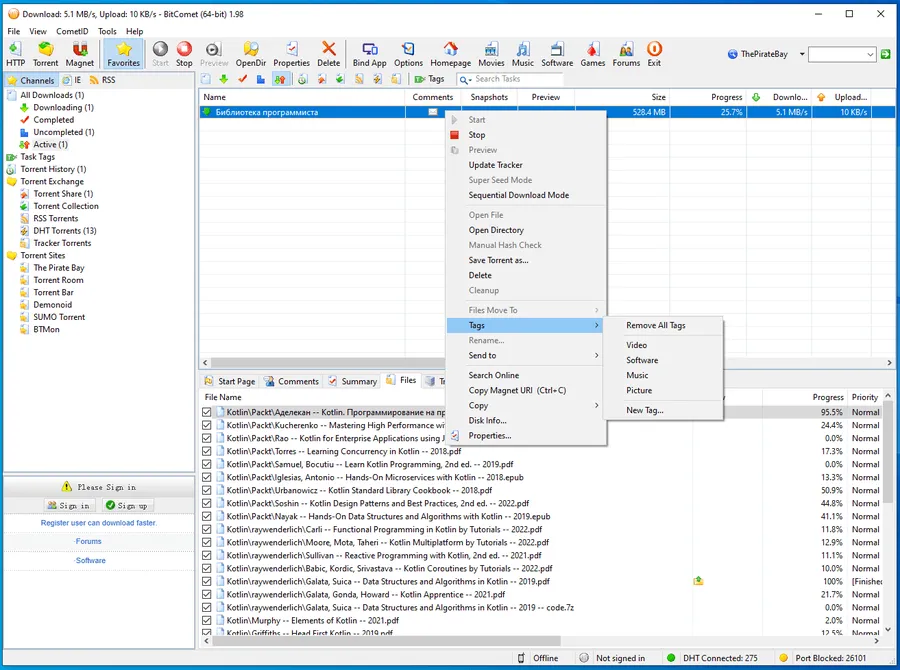Click the Magnet toolbar icon

[x=79, y=54]
